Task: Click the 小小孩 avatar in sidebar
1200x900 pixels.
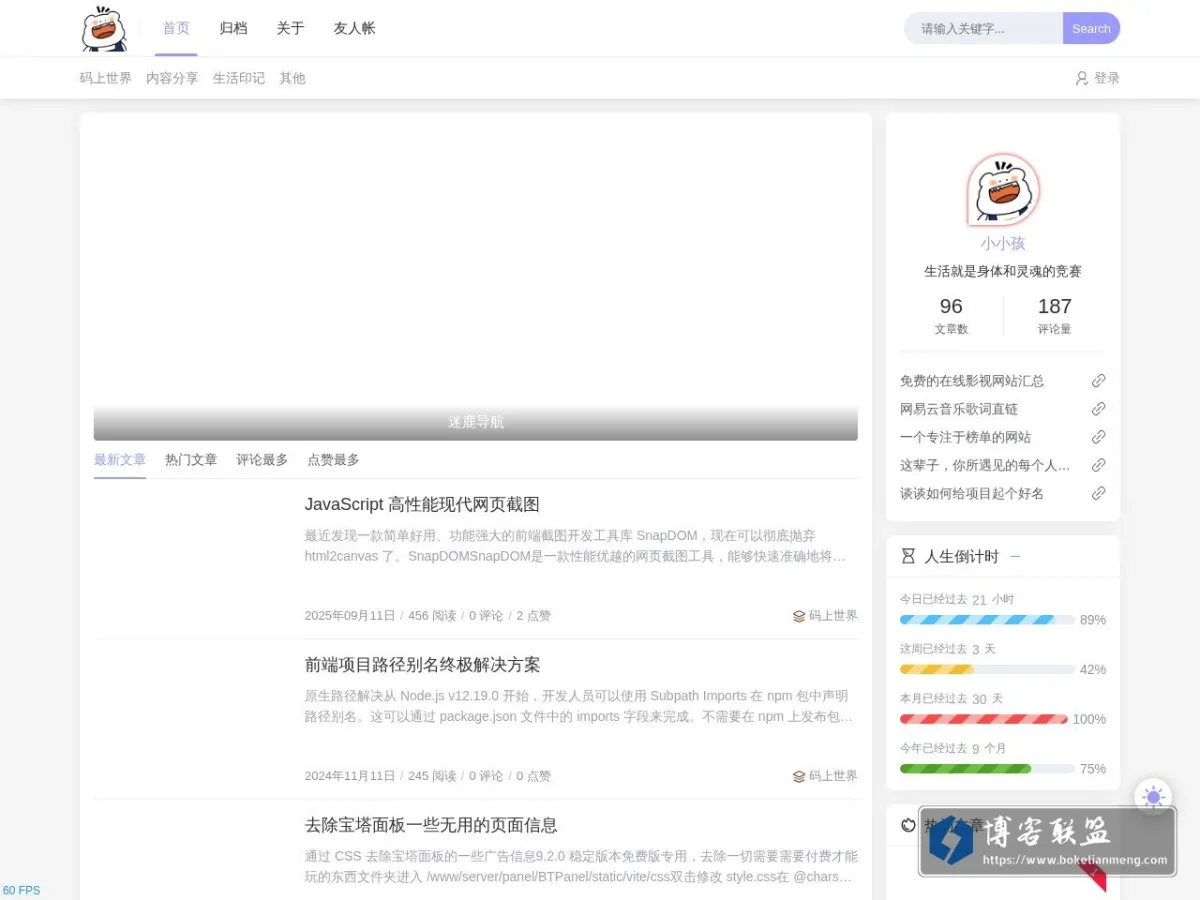Action: coord(1003,190)
